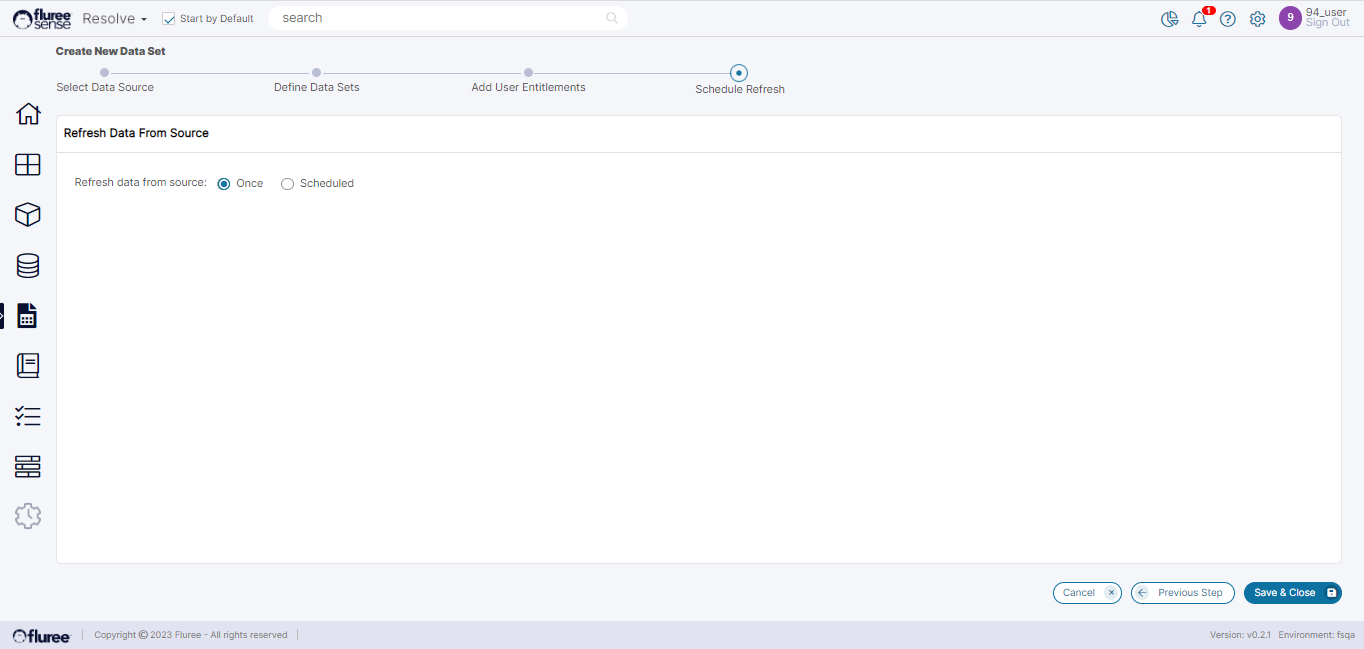Open the Home icon in sidebar
Viewport: 1364px width, 649px height.
(x=28, y=114)
